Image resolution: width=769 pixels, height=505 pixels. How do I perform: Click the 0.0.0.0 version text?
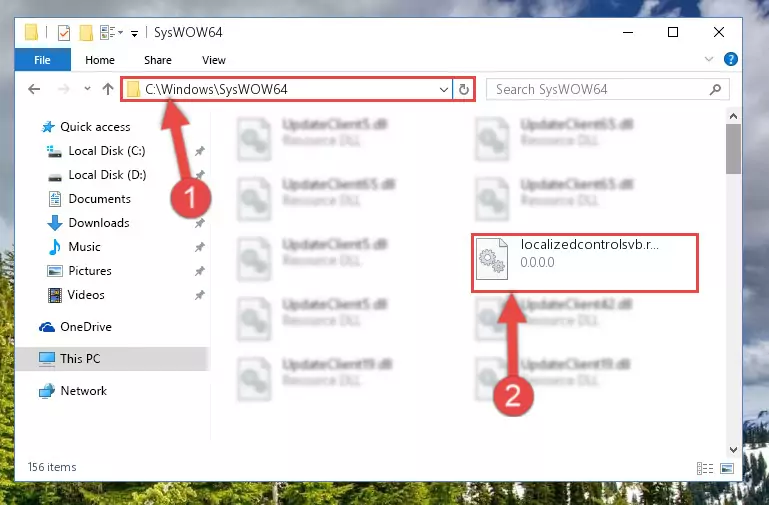click(537, 262)
